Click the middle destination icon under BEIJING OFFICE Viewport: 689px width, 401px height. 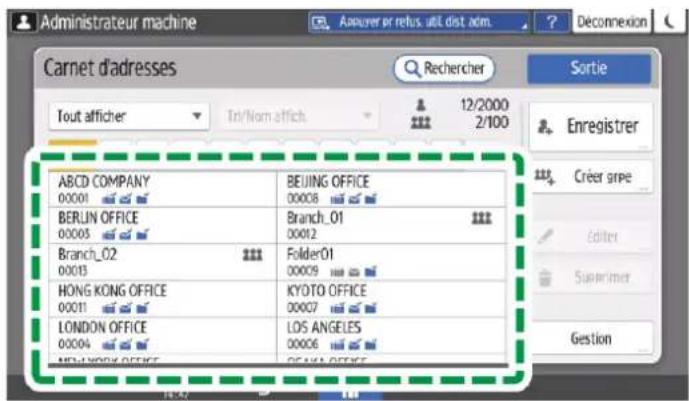(354, 199)
